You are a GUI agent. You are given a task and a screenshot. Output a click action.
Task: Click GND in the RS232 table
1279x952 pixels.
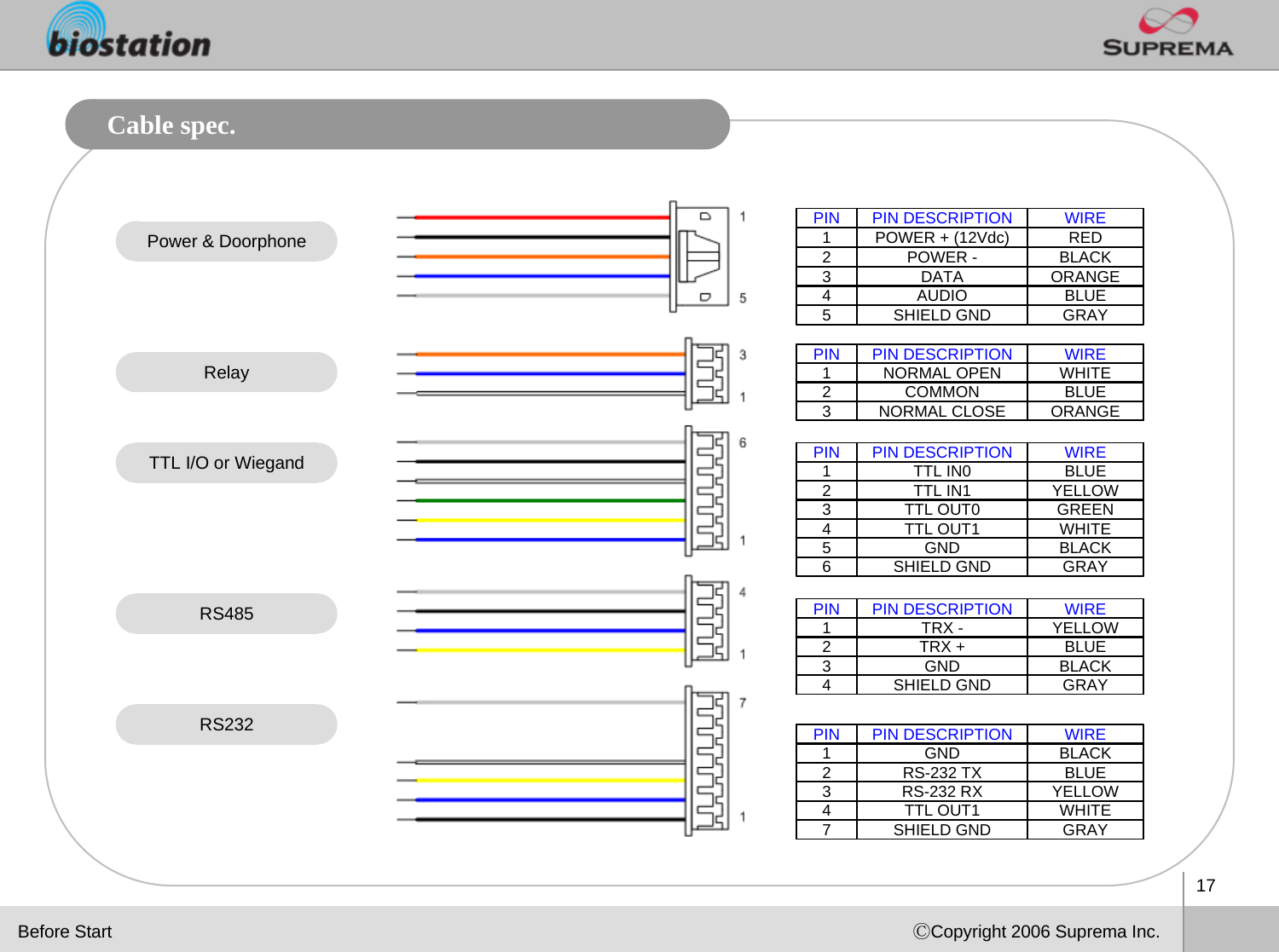click(x=942, y=753)
